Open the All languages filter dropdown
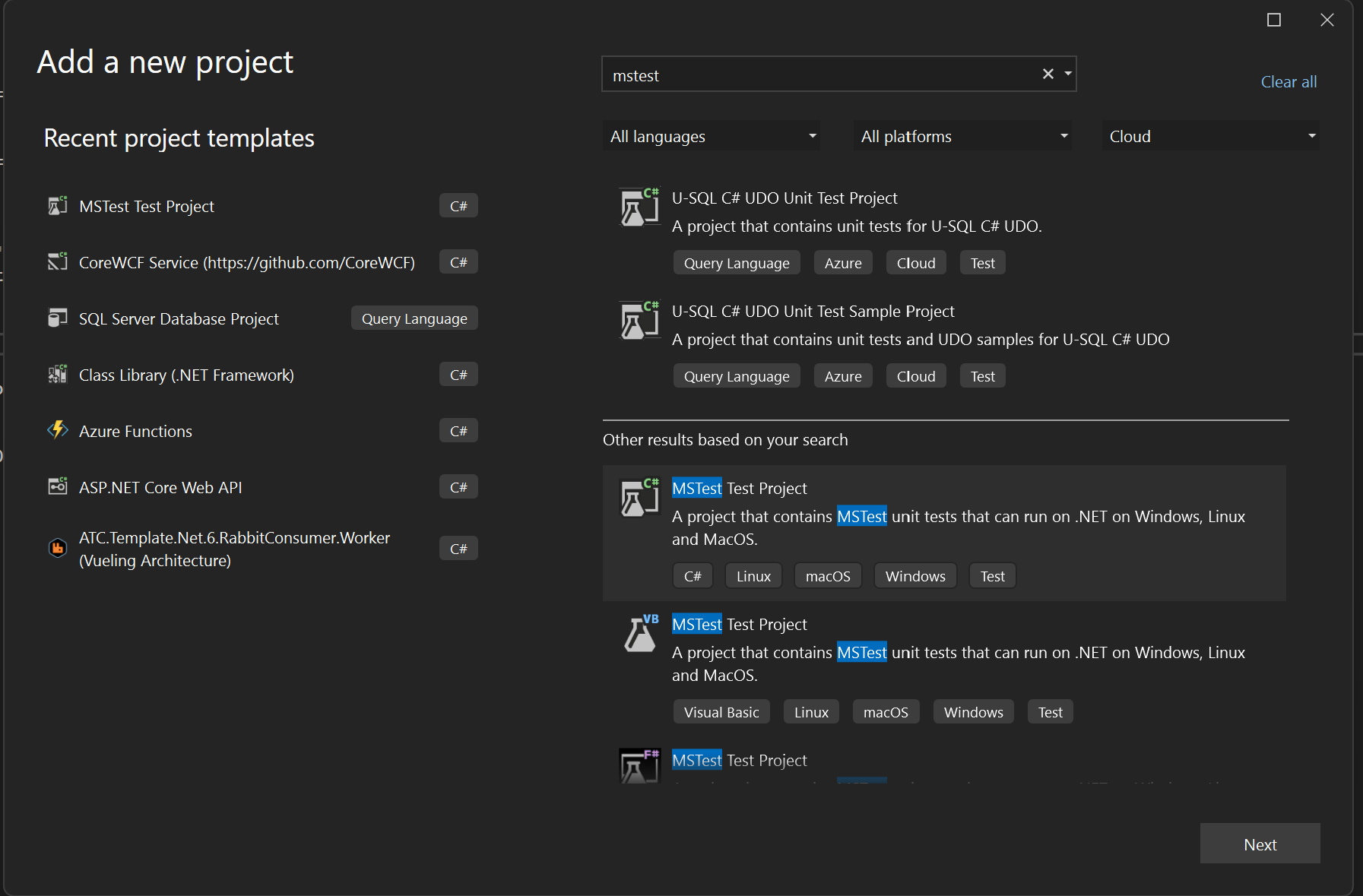The width and height of the screenshot is (1363, 896). click(x=712, y=137)
